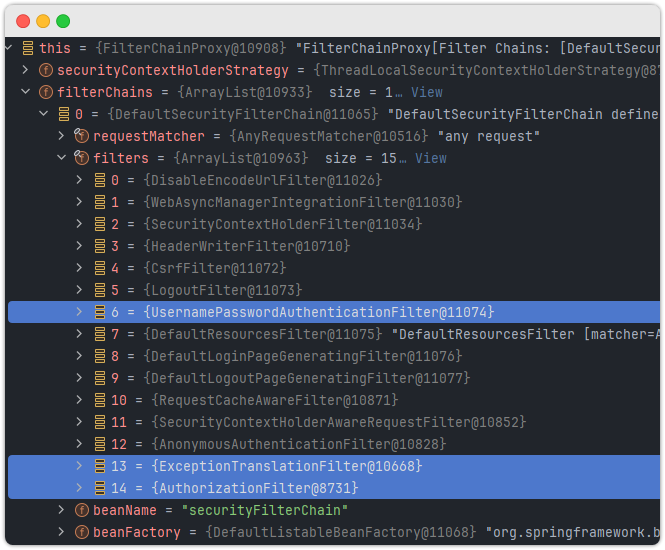665x550 pixels.
Task: Expand AuthorizationFilter entry
Action: point(79,488)
